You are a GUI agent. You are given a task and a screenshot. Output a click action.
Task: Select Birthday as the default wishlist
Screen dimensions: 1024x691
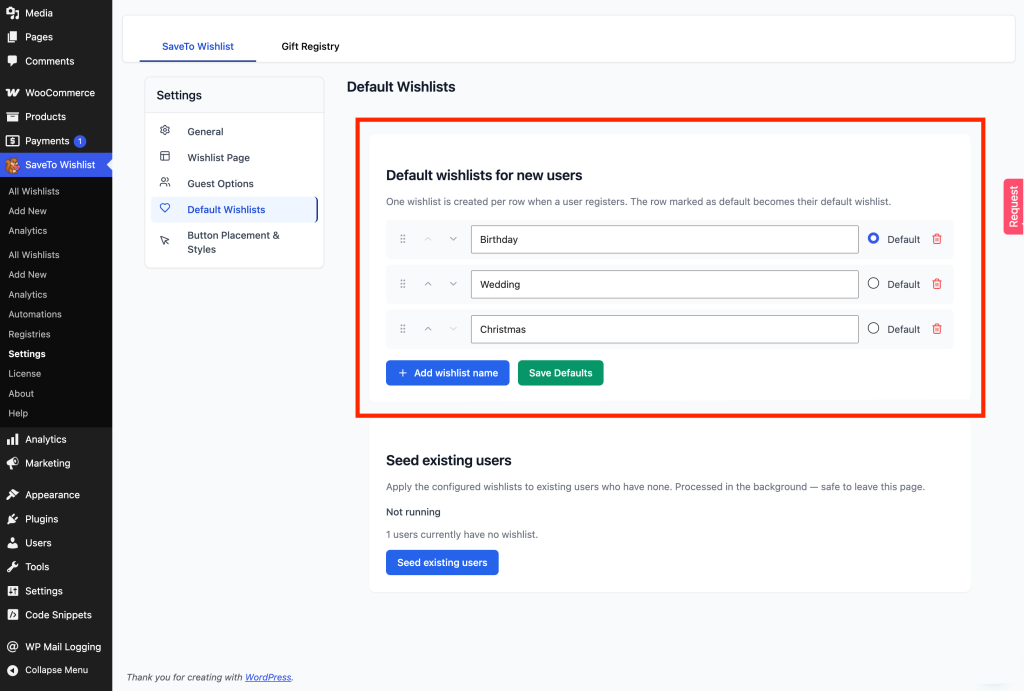click(x=873, y=238)
